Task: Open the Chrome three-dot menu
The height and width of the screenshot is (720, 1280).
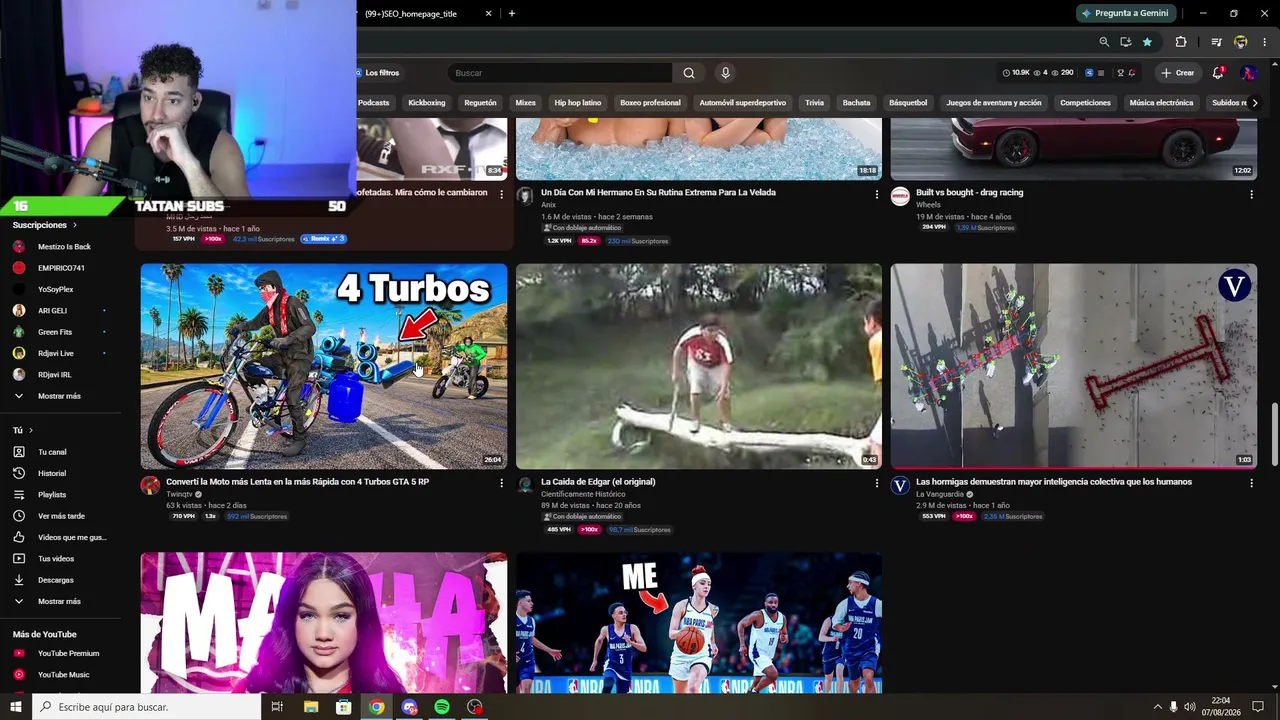Action: pos(1263,42)
